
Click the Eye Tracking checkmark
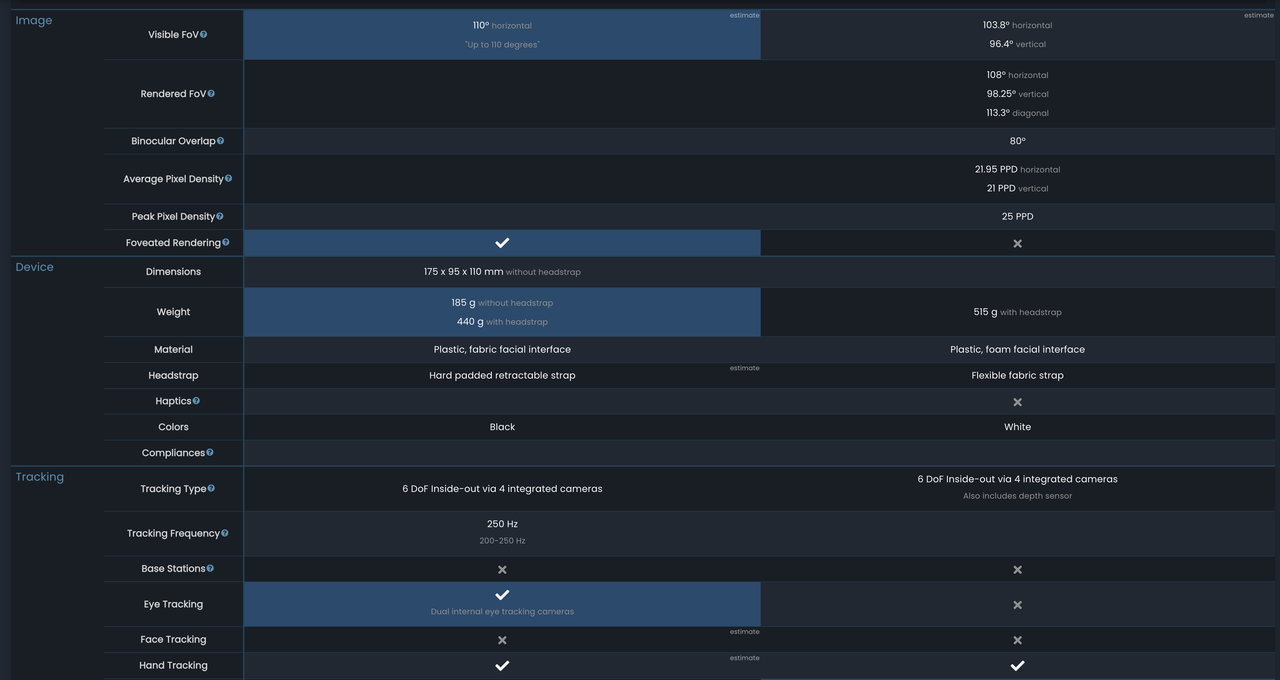click(502, 595)
